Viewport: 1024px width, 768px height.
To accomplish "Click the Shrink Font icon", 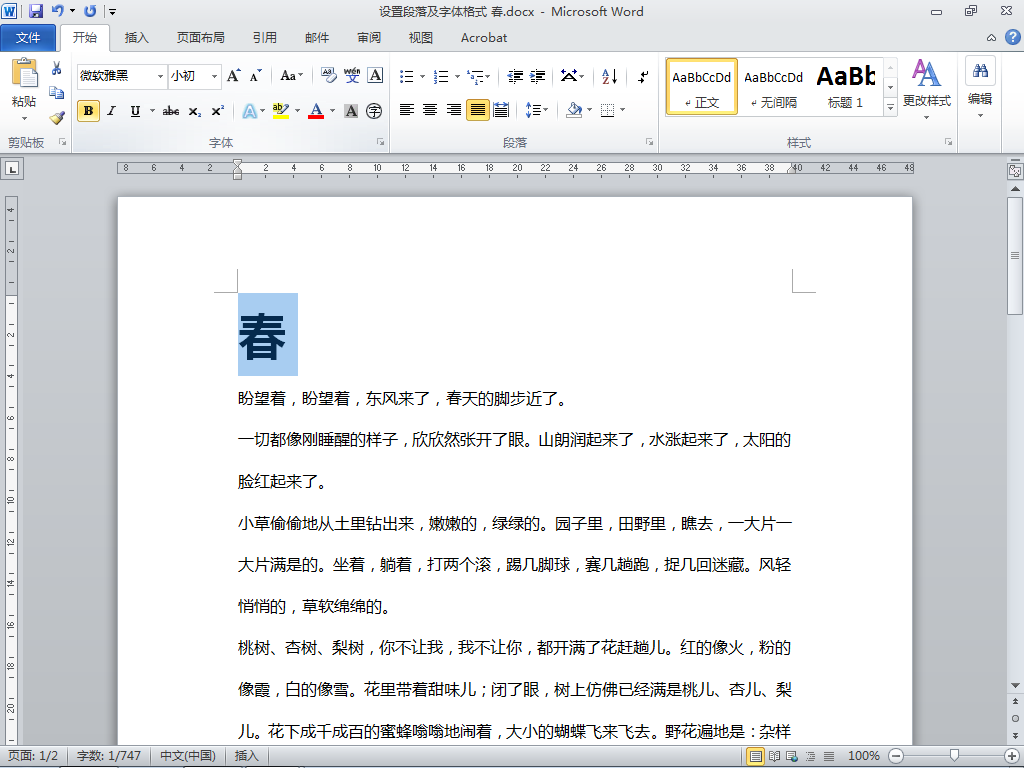I will coord(256,76).
